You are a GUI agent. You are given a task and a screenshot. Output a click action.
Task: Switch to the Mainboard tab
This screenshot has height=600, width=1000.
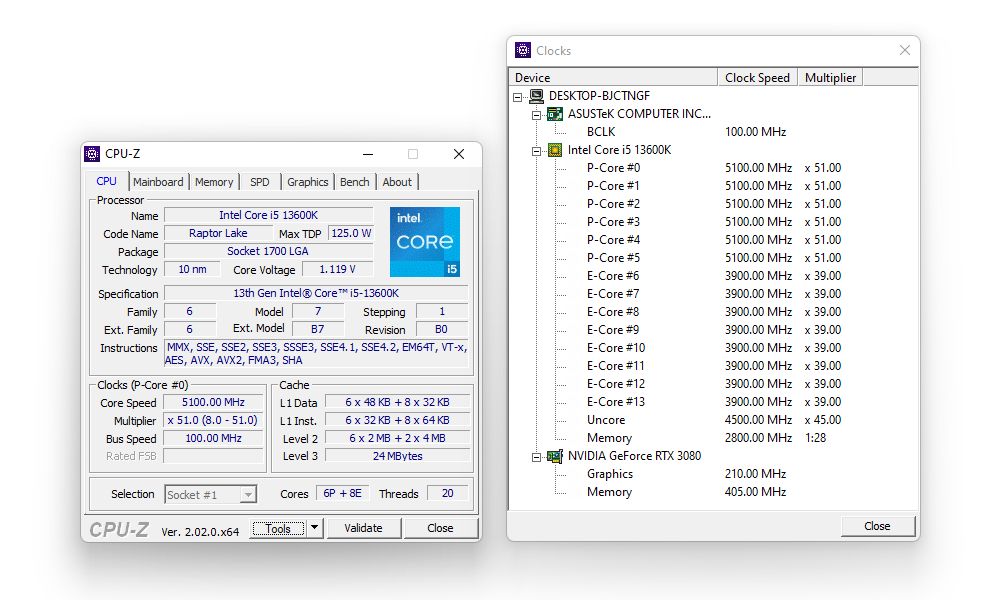click(x=158, y=182)
